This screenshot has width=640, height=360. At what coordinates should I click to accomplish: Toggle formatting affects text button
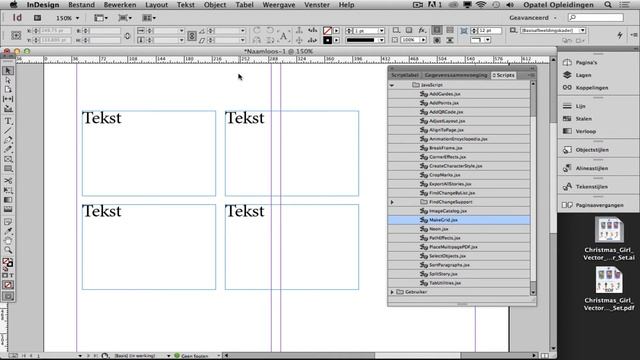pyautogui.click(x=11, y=276)
